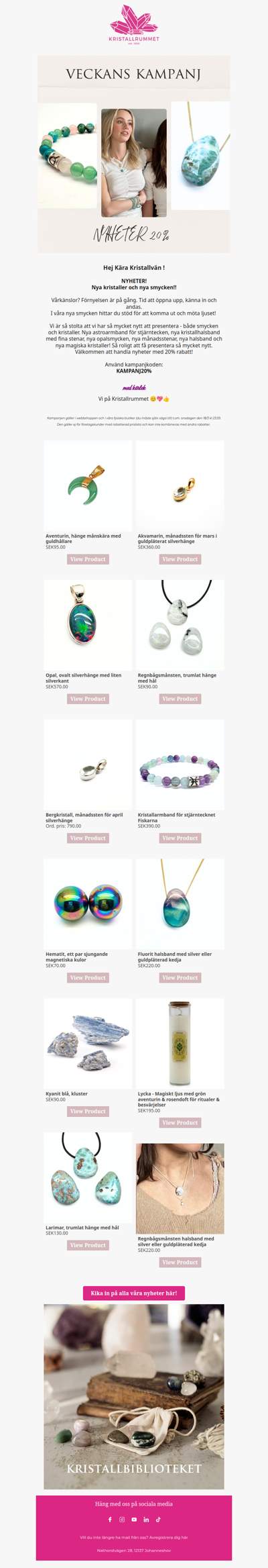
Task: Open the Larimar trumlat hänge product image
Action: [88, 1177]
